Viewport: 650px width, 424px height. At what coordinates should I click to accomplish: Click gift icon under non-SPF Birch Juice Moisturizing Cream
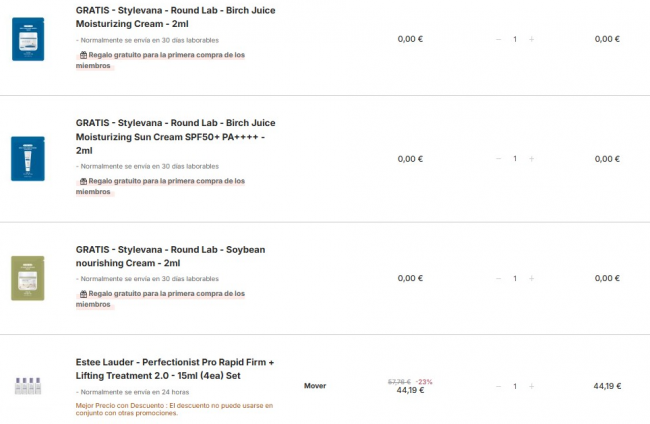[83, 56]
